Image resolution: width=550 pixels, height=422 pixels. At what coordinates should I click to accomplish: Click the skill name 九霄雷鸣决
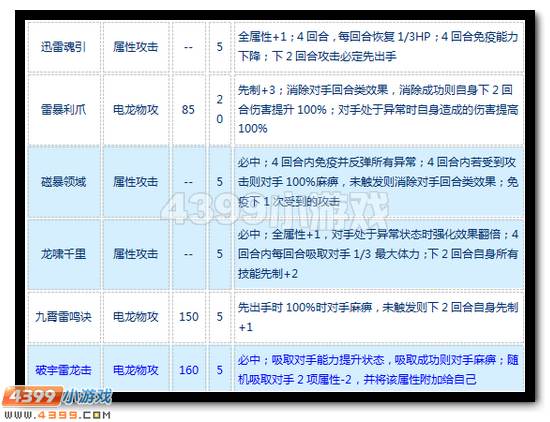coord(63,317)
